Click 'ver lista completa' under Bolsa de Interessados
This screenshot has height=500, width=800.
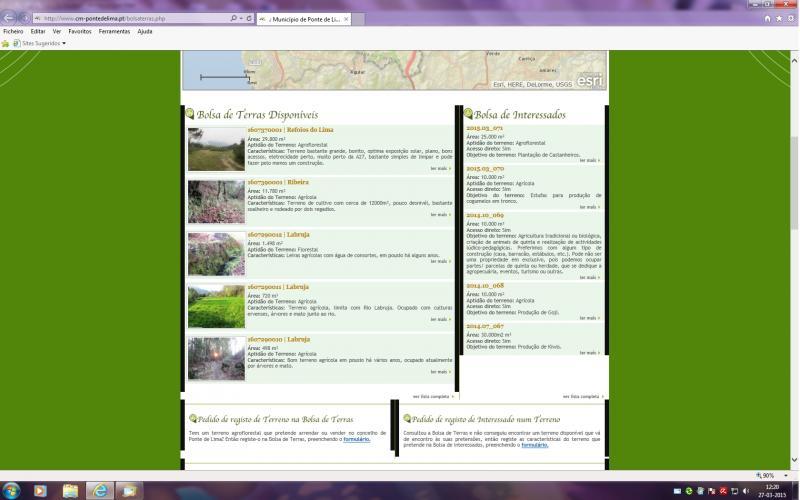point(580,396)
